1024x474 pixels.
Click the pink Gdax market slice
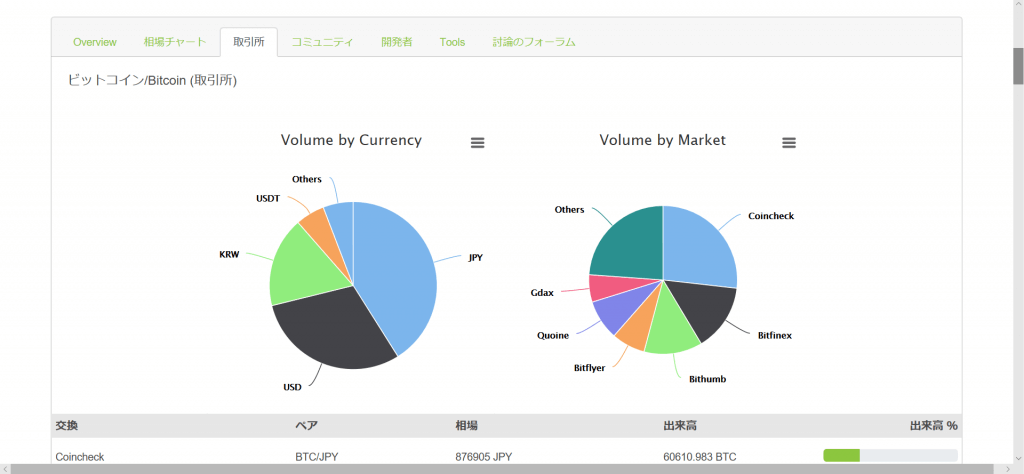(x=609, y=287)
